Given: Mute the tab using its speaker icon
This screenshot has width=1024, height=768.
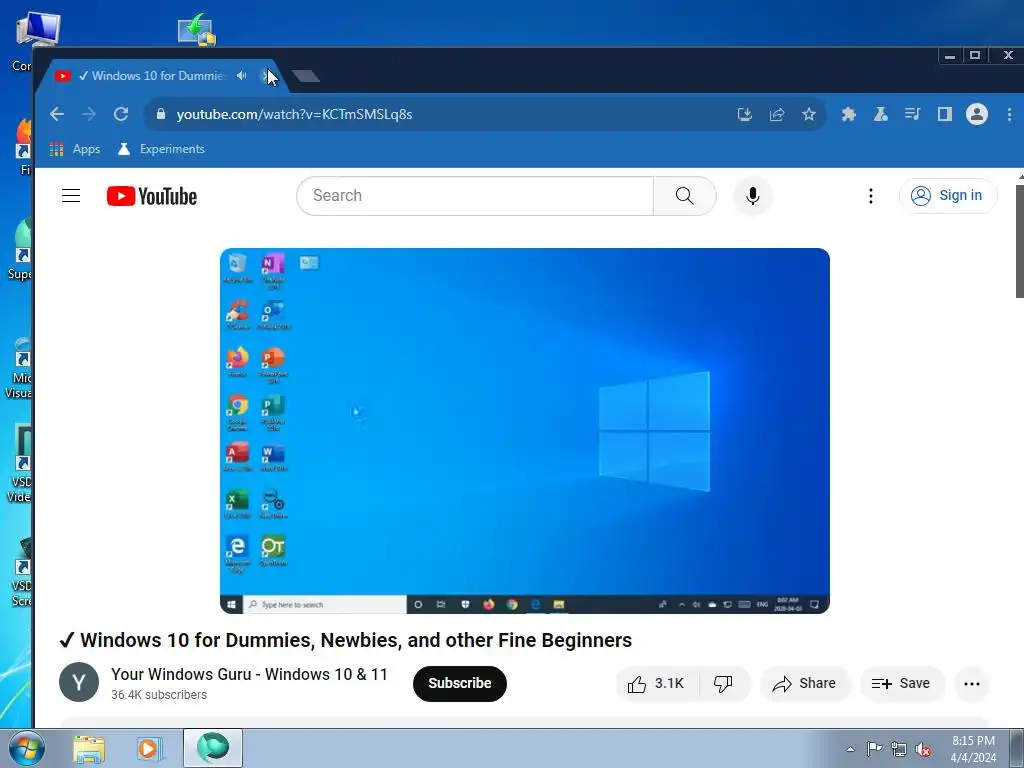Looking at the screenshot, I should (x=242, y=76).
